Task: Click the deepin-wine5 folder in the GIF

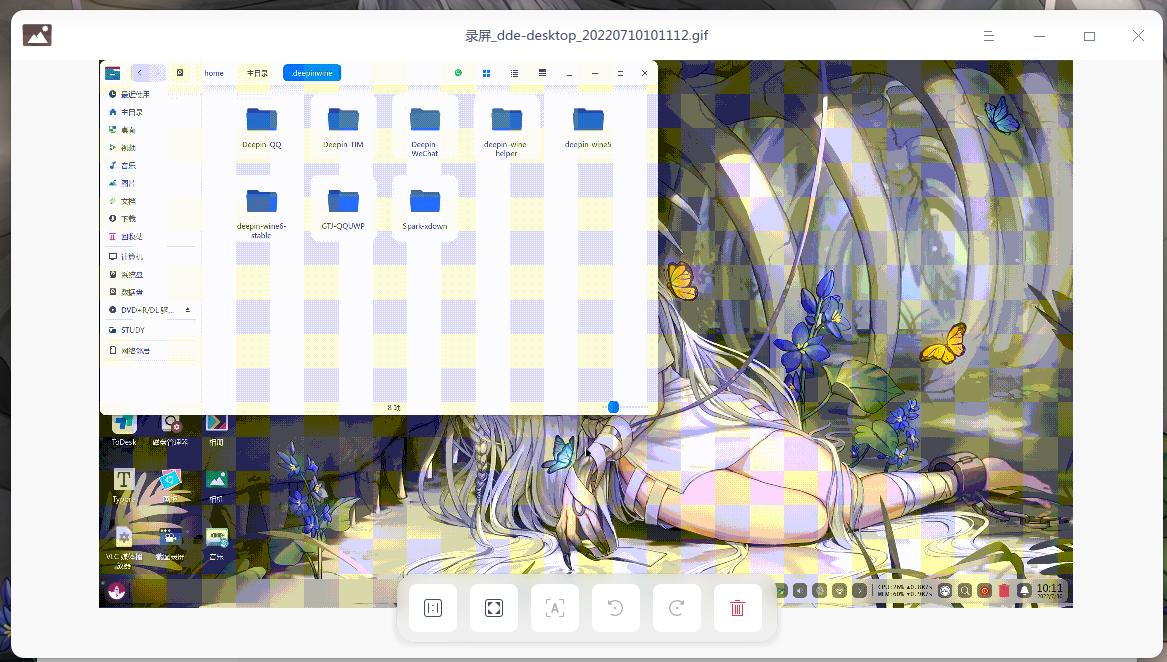Action: click(x=588, y=127)
